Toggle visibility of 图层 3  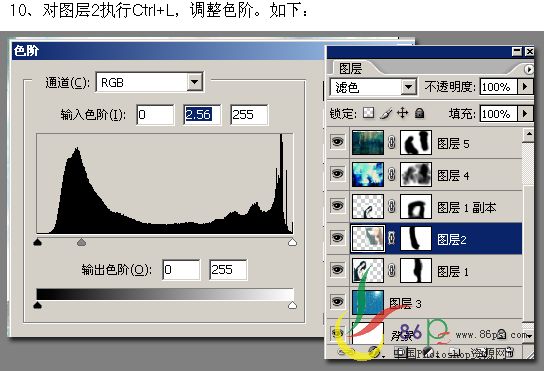(337, 302)
